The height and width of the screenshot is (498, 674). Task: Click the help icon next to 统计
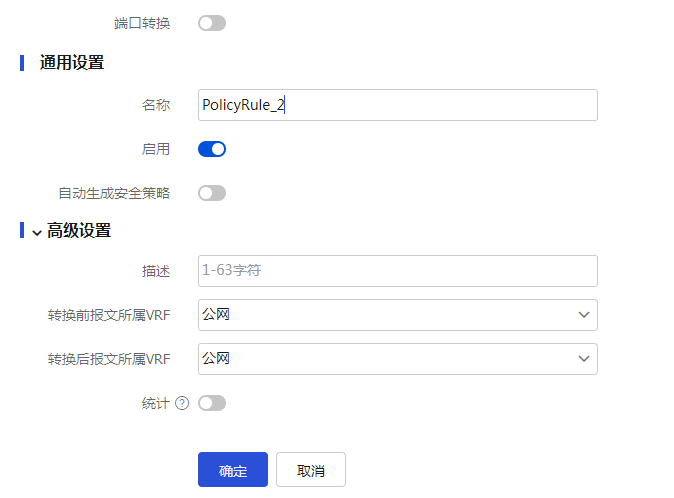(x=182, y=403)
